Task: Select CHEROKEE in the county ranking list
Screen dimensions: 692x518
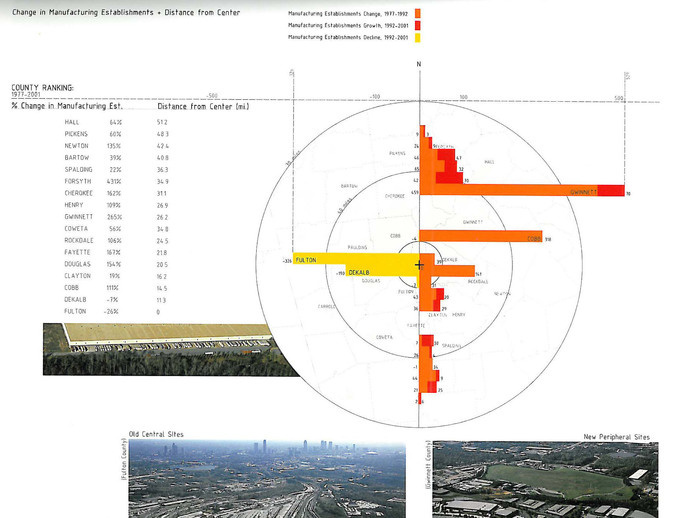Action: 79,193
